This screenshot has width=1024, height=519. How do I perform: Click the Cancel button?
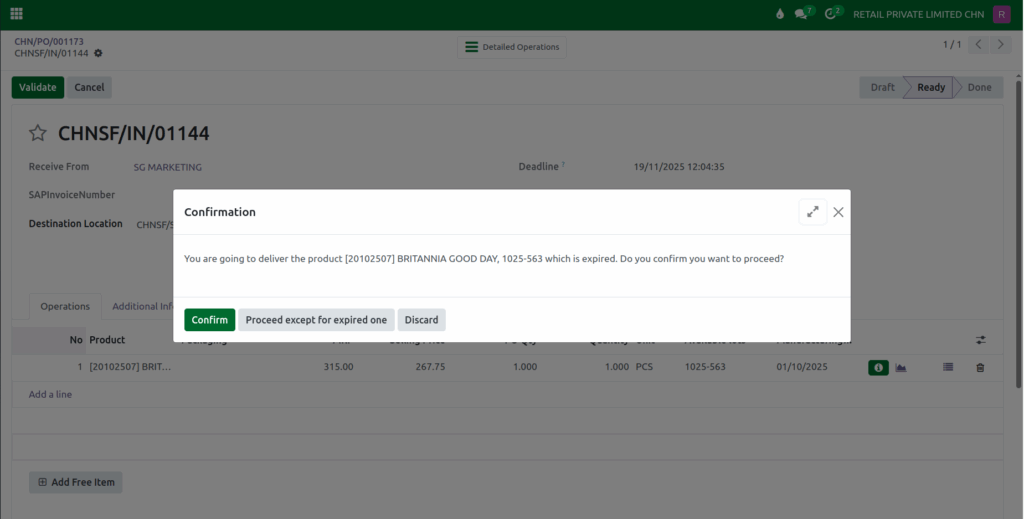point(89,87)
